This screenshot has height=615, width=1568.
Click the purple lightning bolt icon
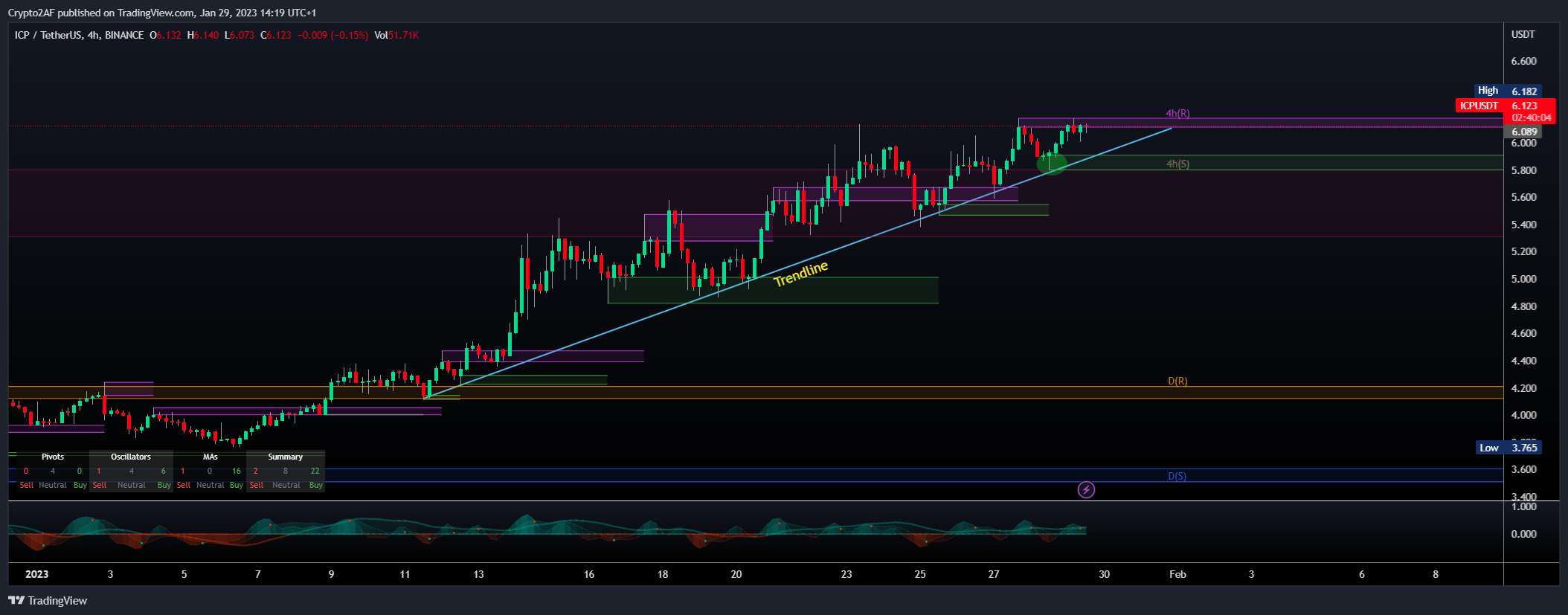pyautogui.click(x=1086, y=489)
